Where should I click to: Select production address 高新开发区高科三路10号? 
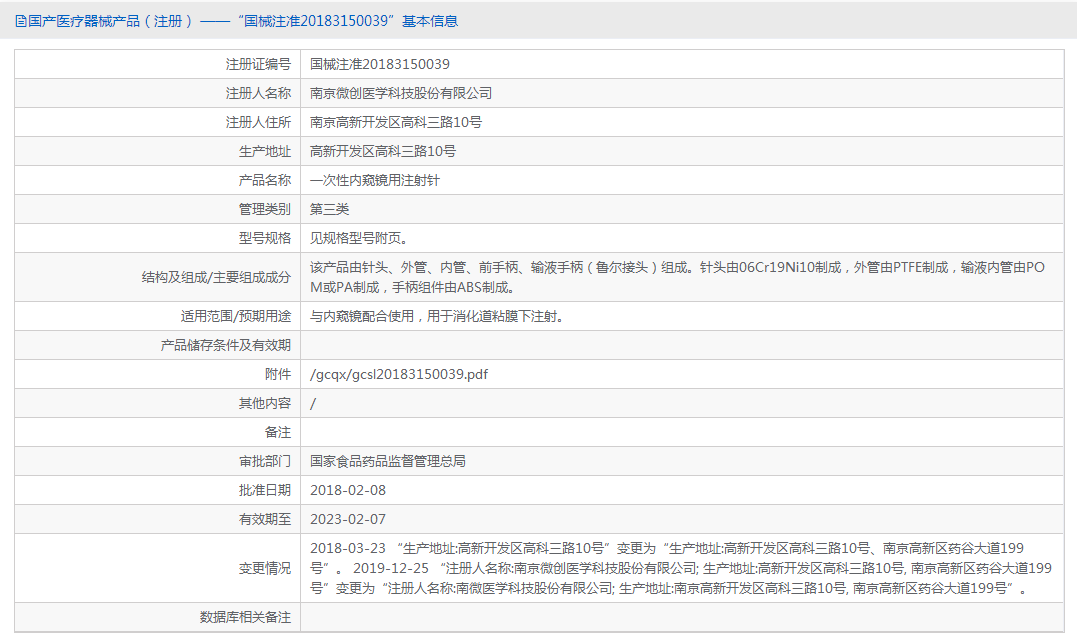[383, 151]
